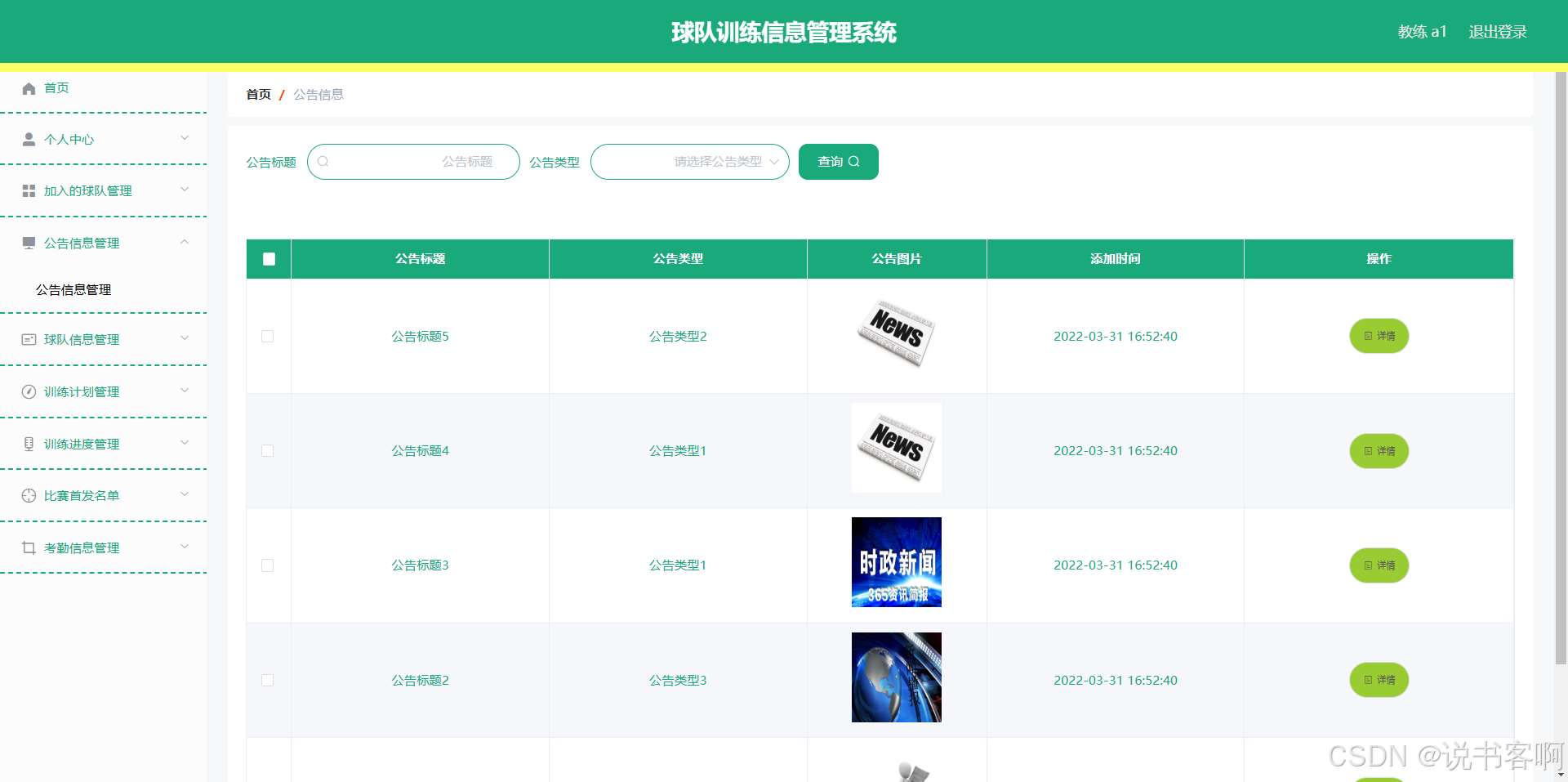Click 详情 button for 公告标题3
The image size is (1568, 782).
tap(1379, 565)
